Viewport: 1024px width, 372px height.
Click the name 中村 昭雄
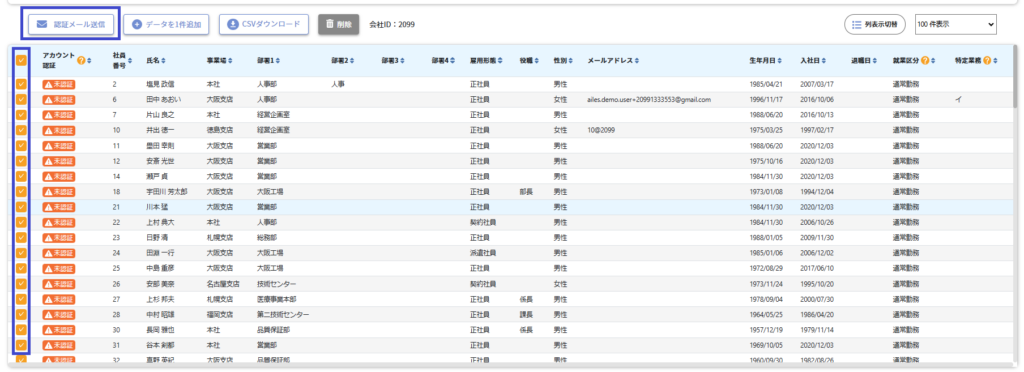pos(161,315)
